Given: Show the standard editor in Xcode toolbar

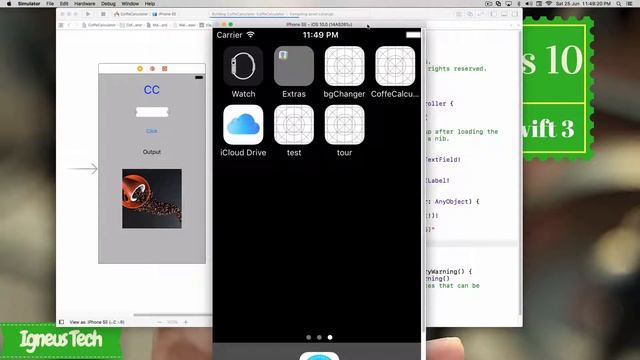Looking at the screenshot, I should point(459,14).
